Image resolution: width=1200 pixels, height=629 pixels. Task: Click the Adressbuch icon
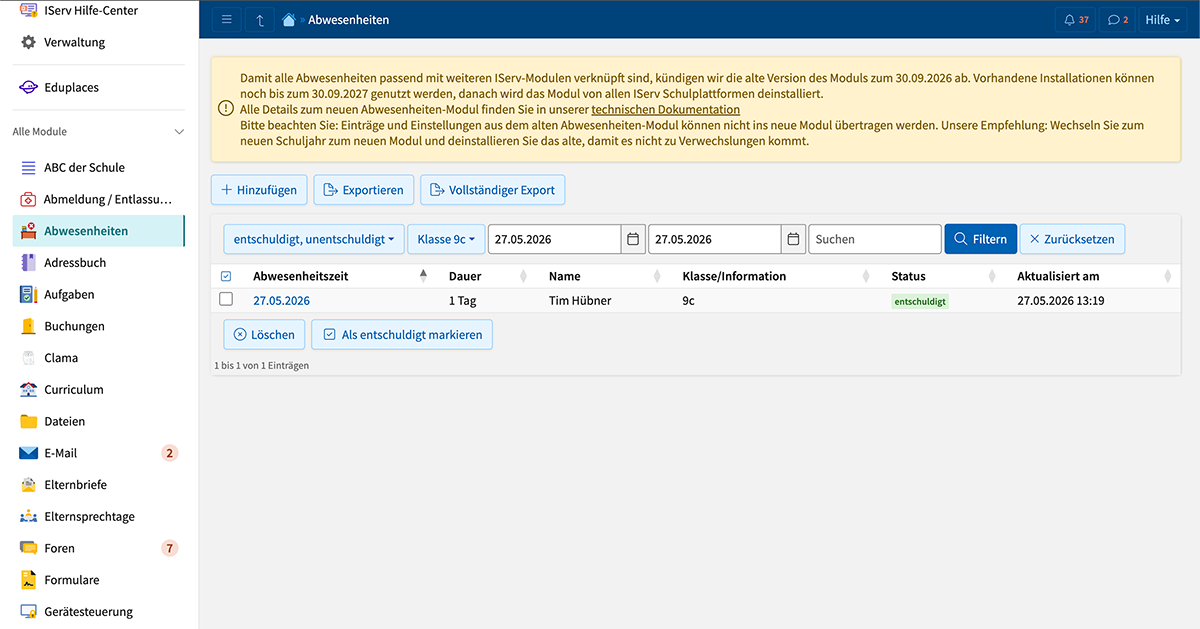coord(28,263)
